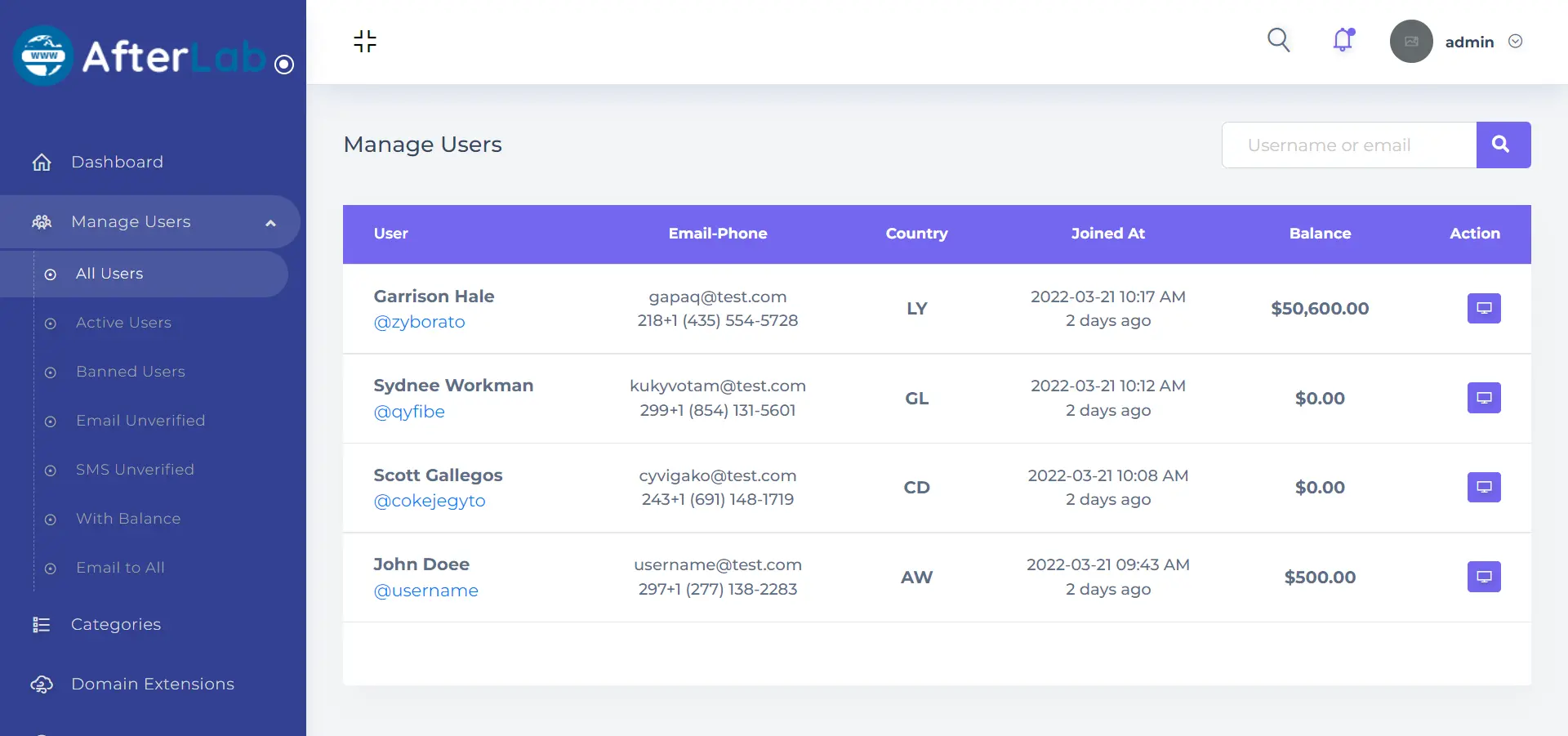Open Domain Extensions in the sidebar
Screen dimensions: 1568x736
click(153, 684)
